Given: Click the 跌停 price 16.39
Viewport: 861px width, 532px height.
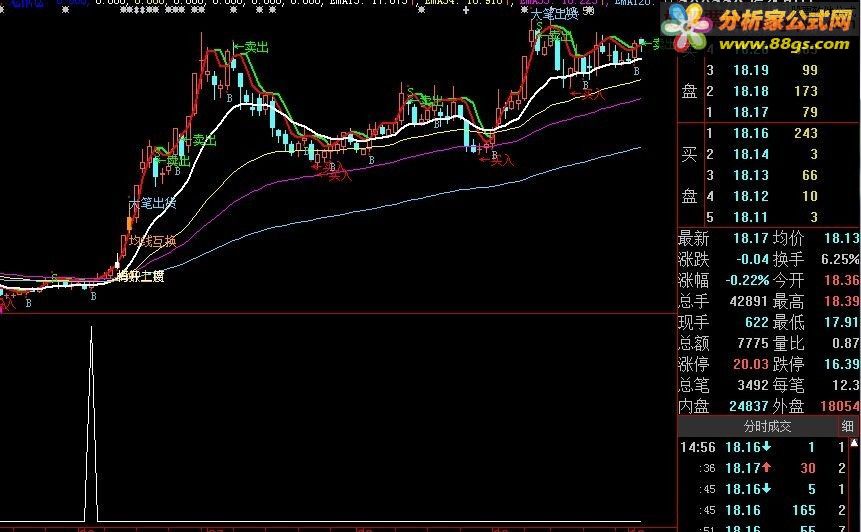Looking at the screenshot, I should pos(842,364).
